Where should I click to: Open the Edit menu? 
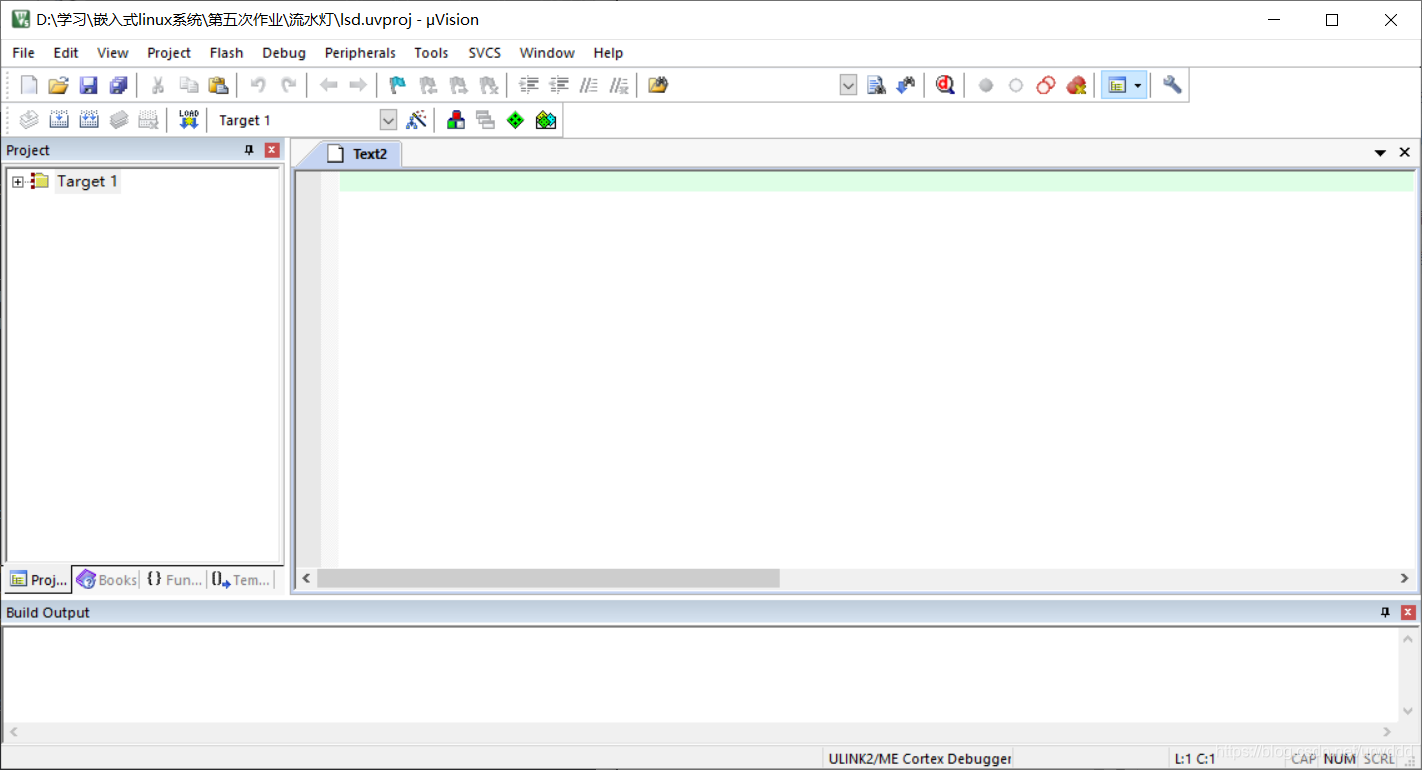[66, 53]
